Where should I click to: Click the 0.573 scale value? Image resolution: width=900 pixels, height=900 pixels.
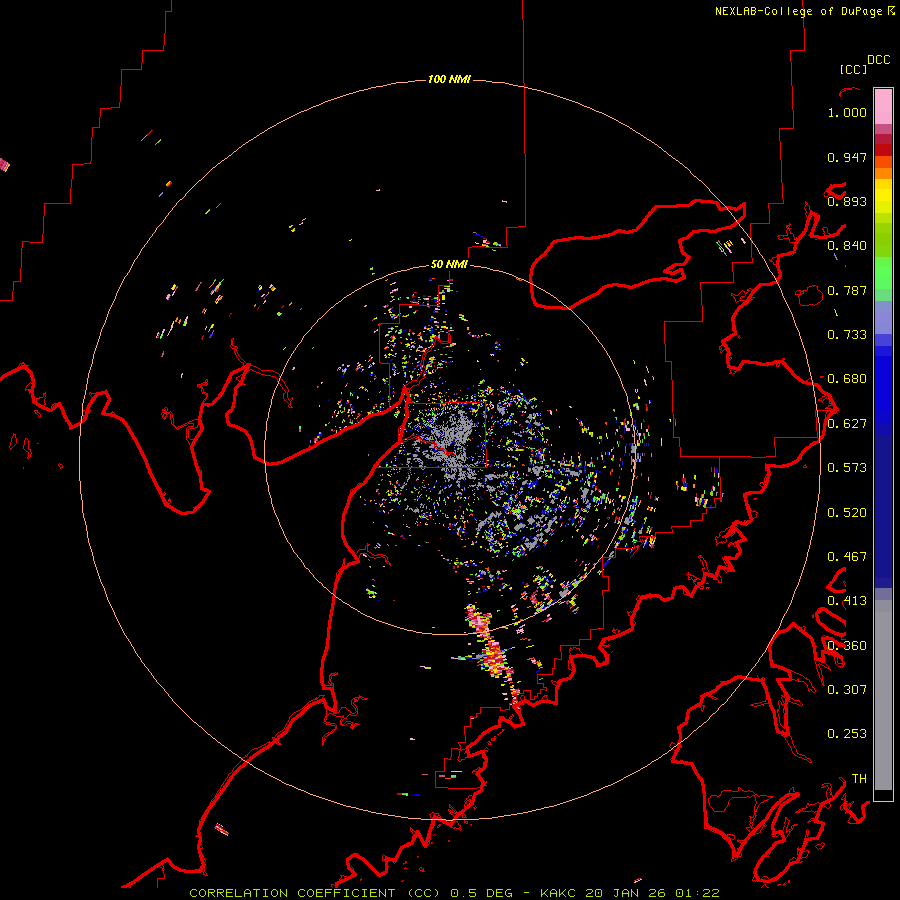tap(847, 468)
